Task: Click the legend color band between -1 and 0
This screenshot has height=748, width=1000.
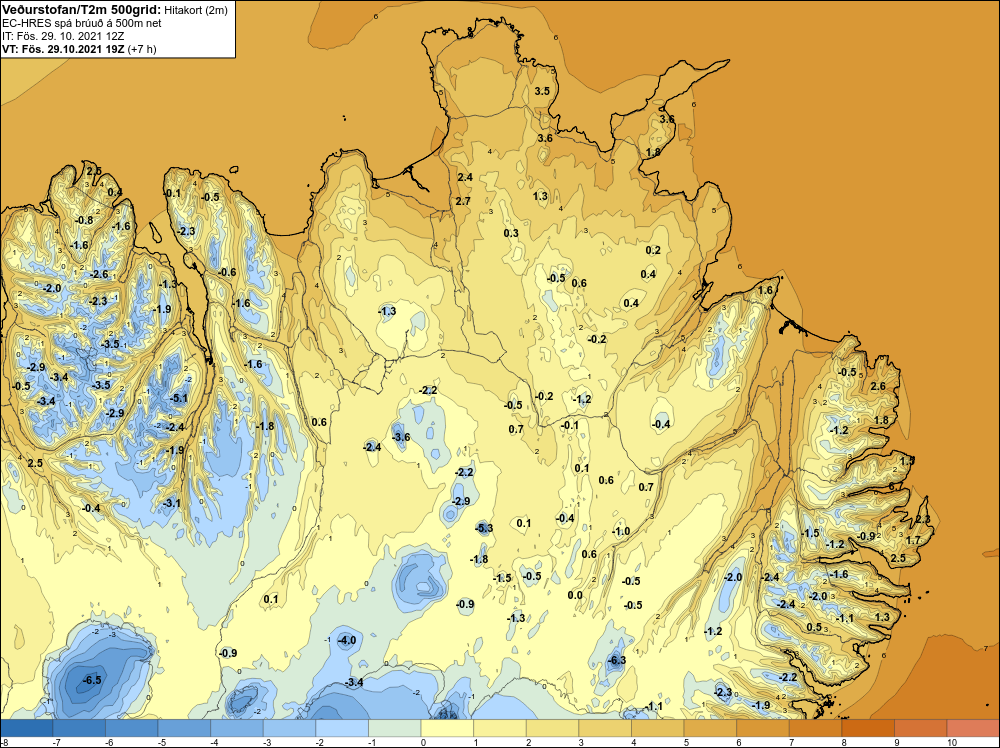Action: [x=395, y=728]
